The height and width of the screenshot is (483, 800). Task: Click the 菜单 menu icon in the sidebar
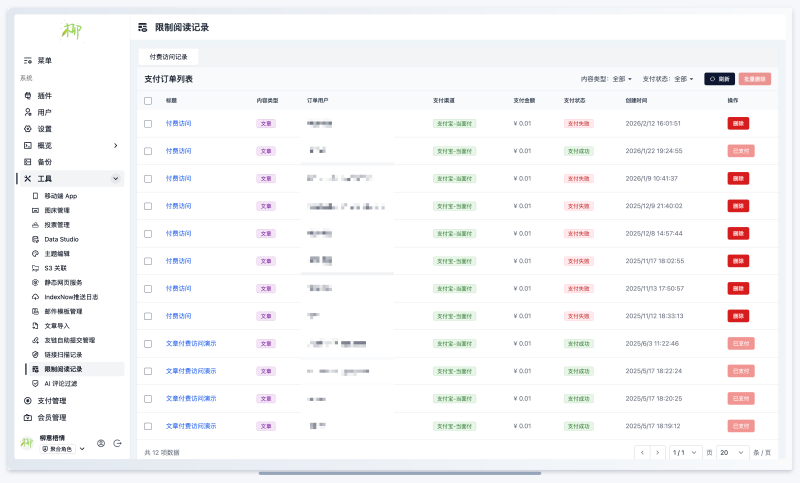(28, 61)
